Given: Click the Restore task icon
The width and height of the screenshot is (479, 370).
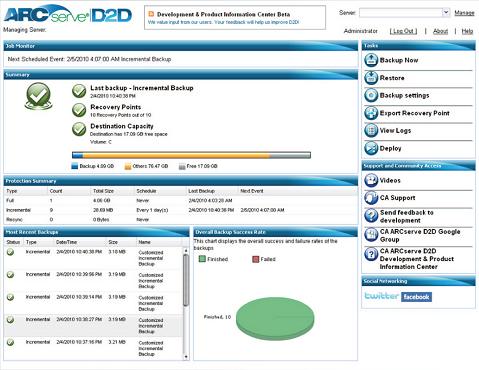Looking at the screenshot, I should (371, 78).
